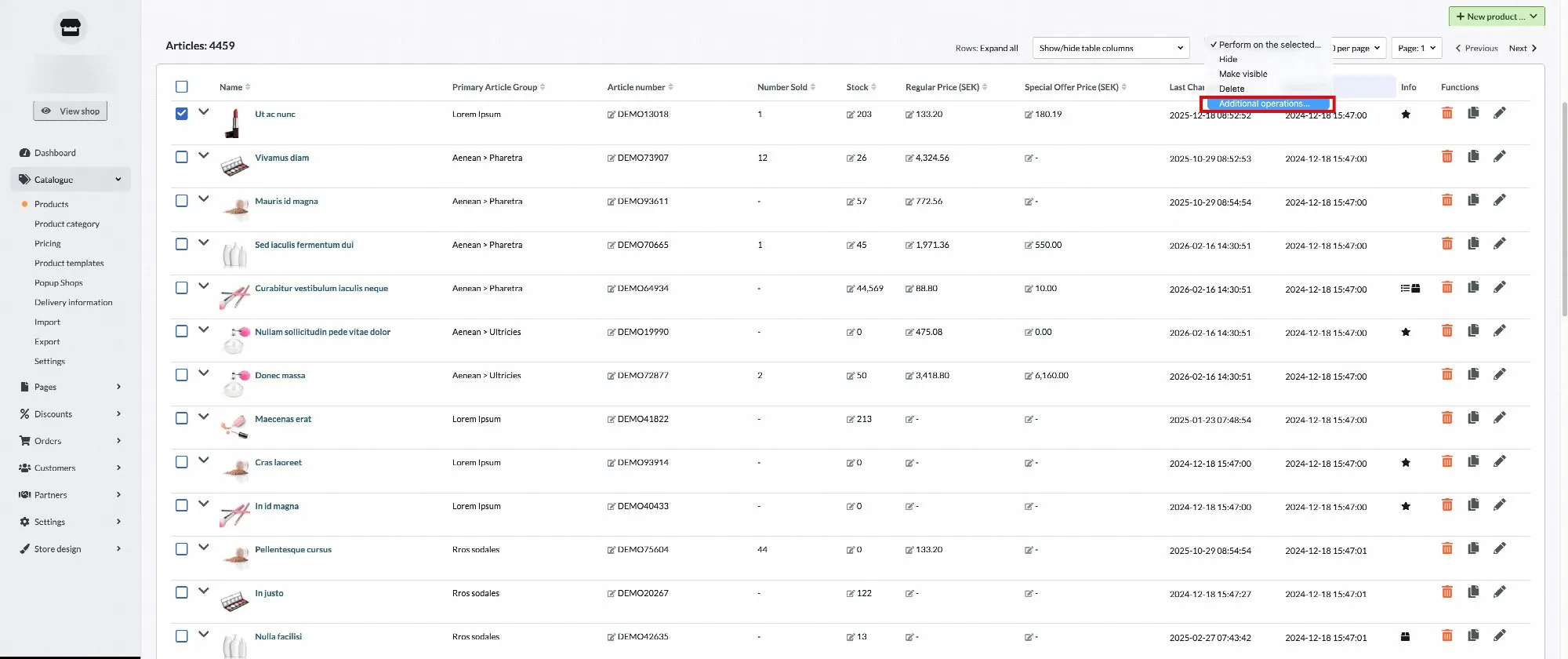Uncheck the Ut ac nunc row checkbox
This screenshot has height=659, width=1568.
(182, 113)
